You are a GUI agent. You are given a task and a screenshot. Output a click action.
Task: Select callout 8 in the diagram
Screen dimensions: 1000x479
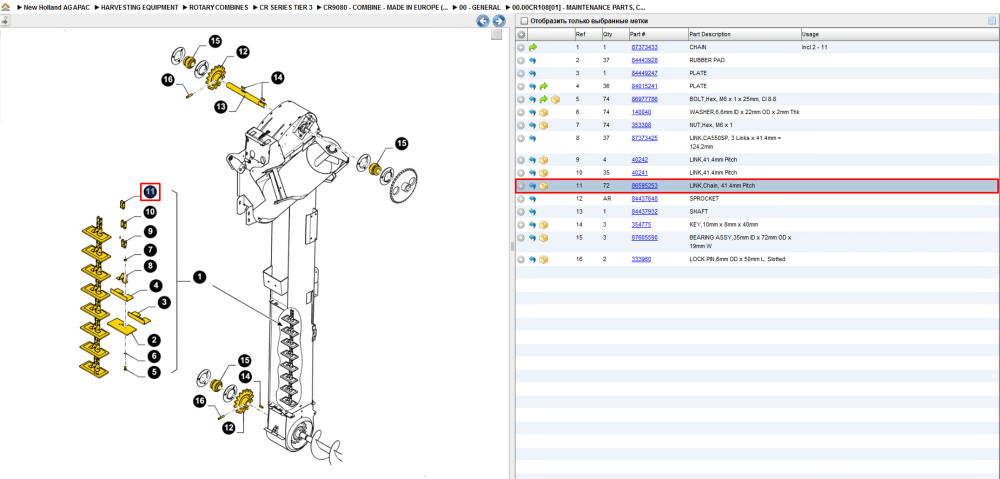click(149, 265)
